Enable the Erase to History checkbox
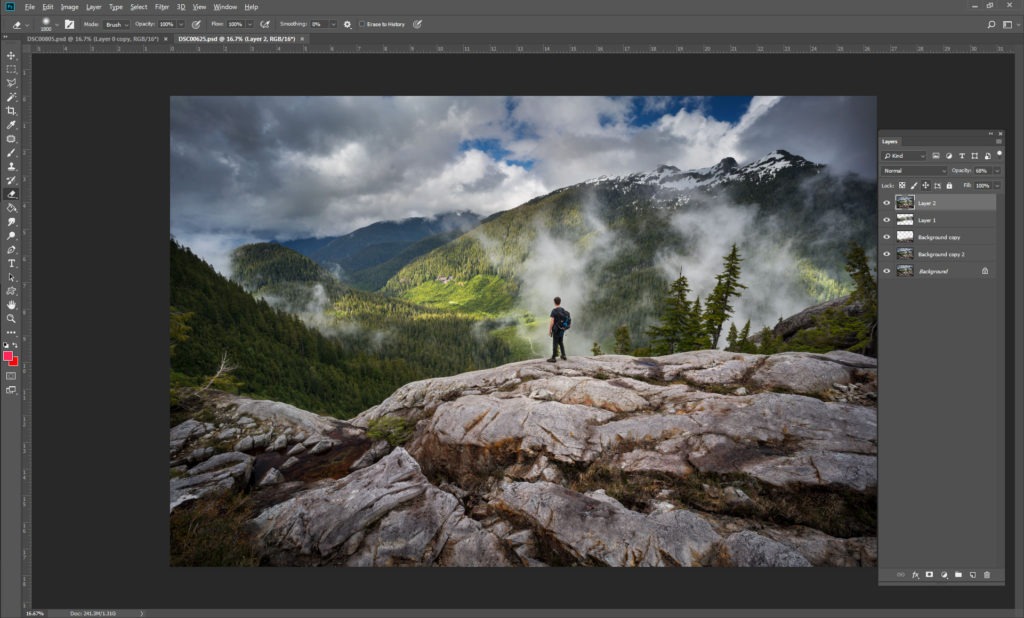The height and width of the screenshot is (618, 1024). pyautogui.click(x=362, y=24)
